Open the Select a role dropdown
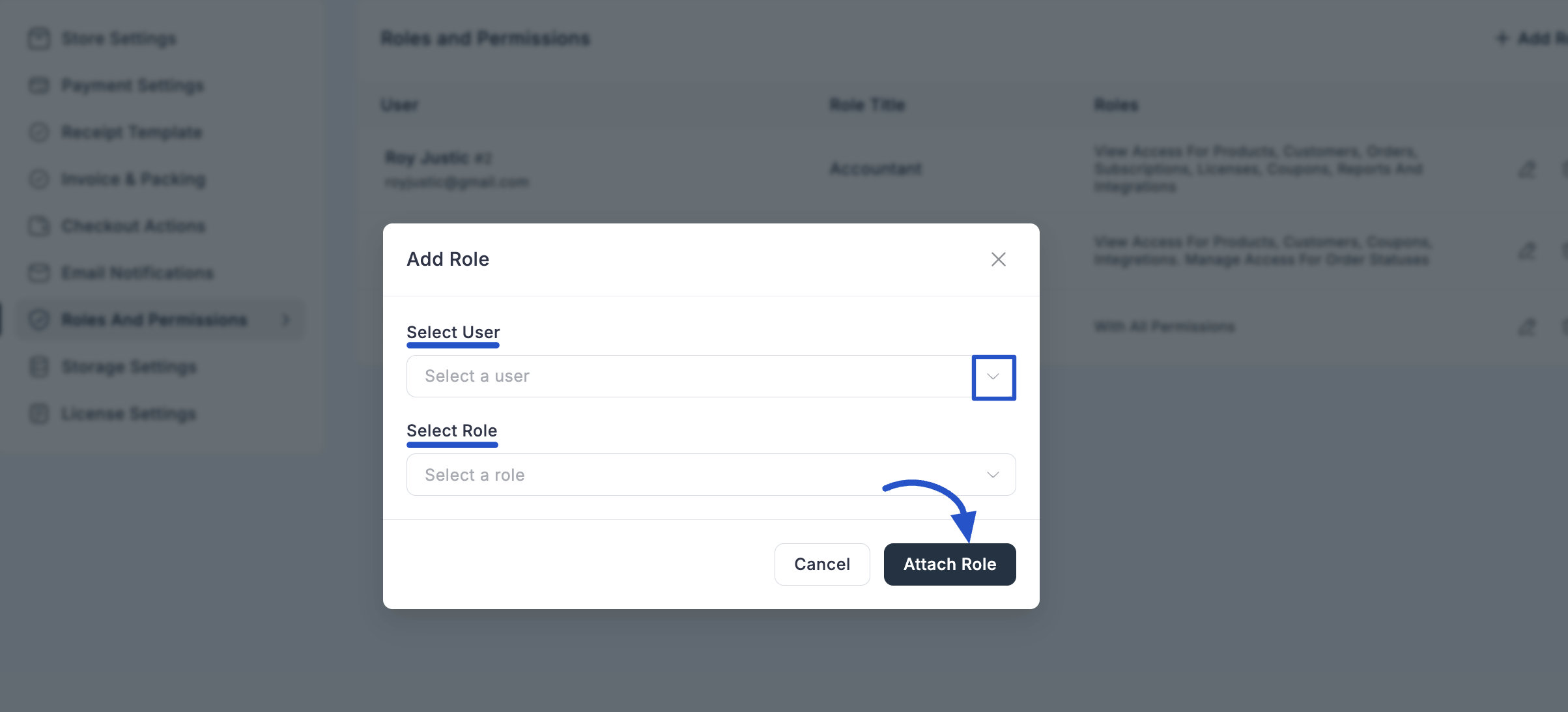1568x712 pixels. 993,475
